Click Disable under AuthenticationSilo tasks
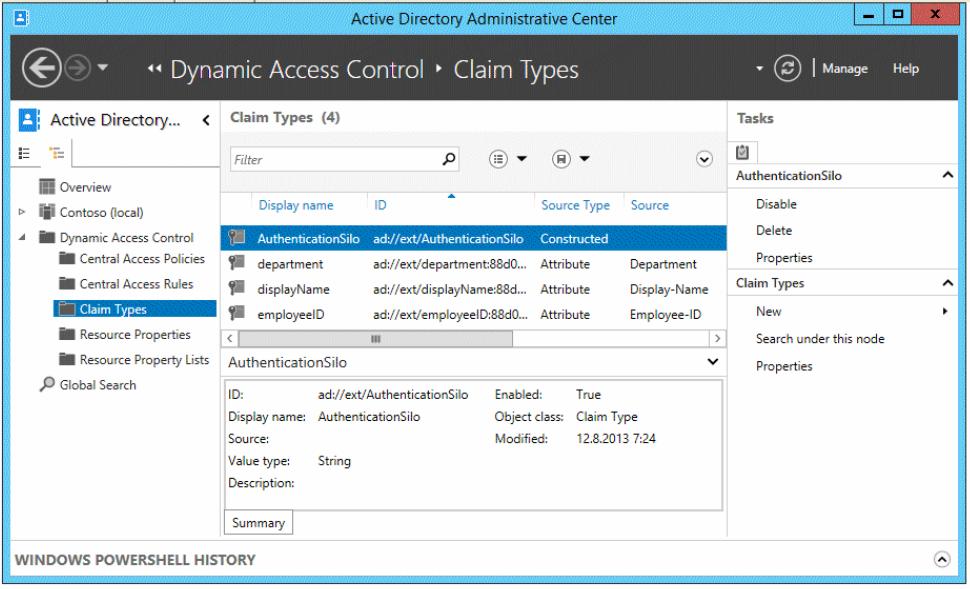The height and width of the screenshot is (589, 970). [776, 204]
